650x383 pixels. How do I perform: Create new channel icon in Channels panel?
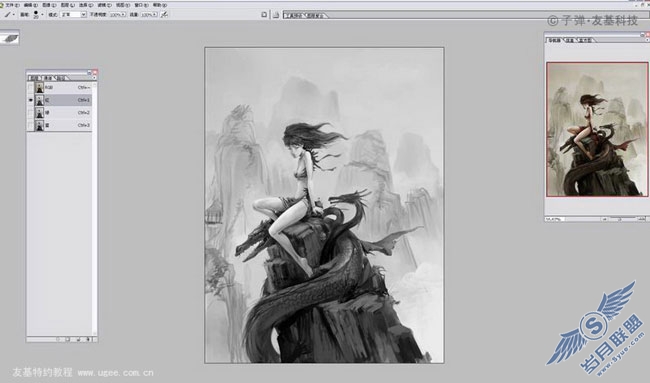pos(78,339)
